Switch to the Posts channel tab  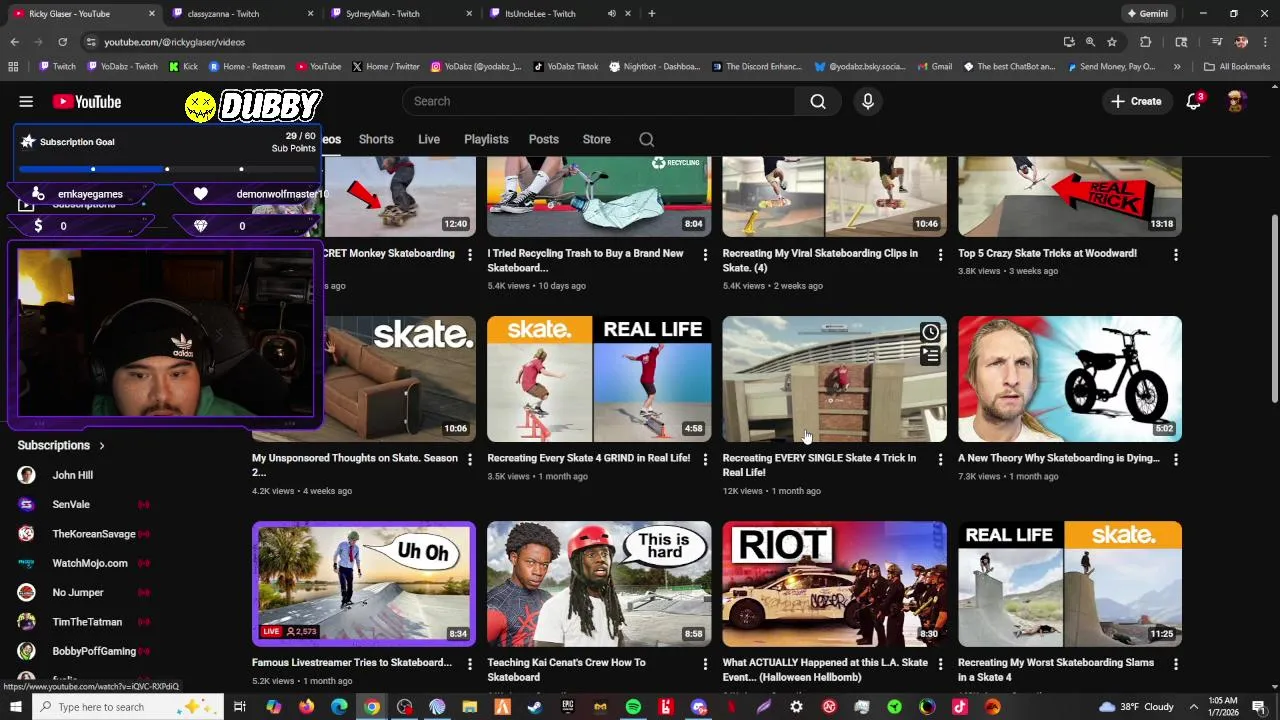[x=544, y=139]
